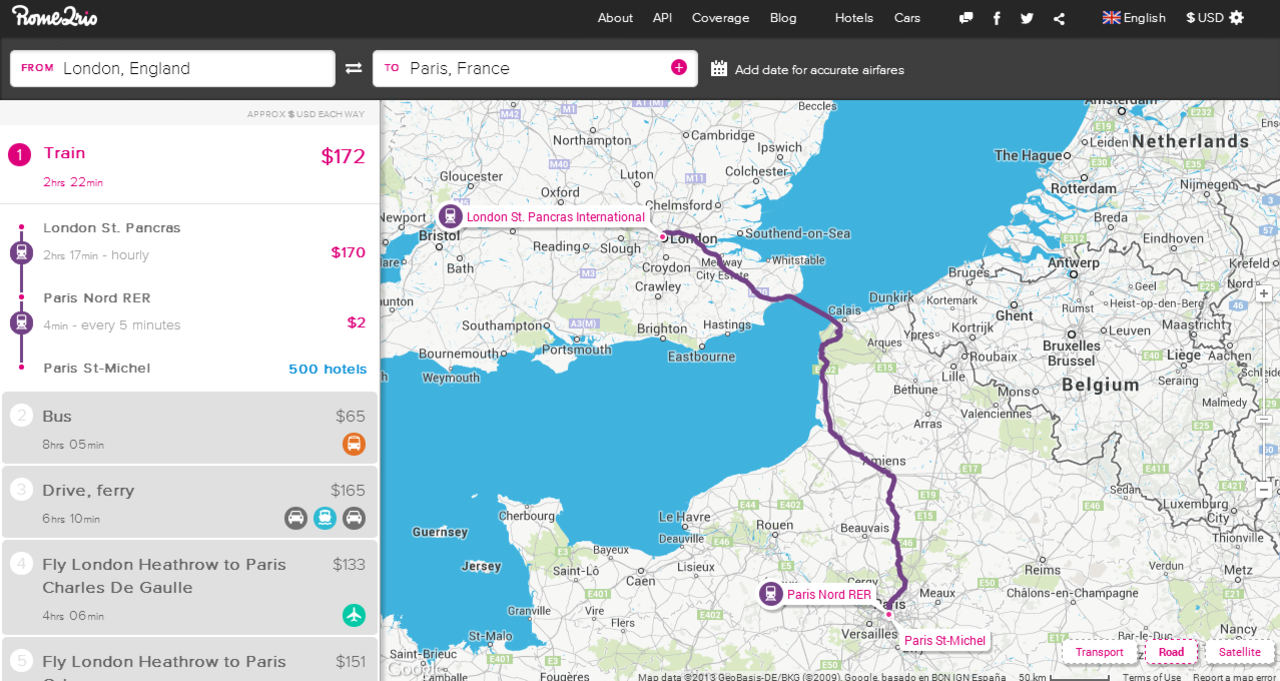Click the Paris Nord RER map marker icon
The height and width of the screenshot is (681, 1280).
coord(770,594)
